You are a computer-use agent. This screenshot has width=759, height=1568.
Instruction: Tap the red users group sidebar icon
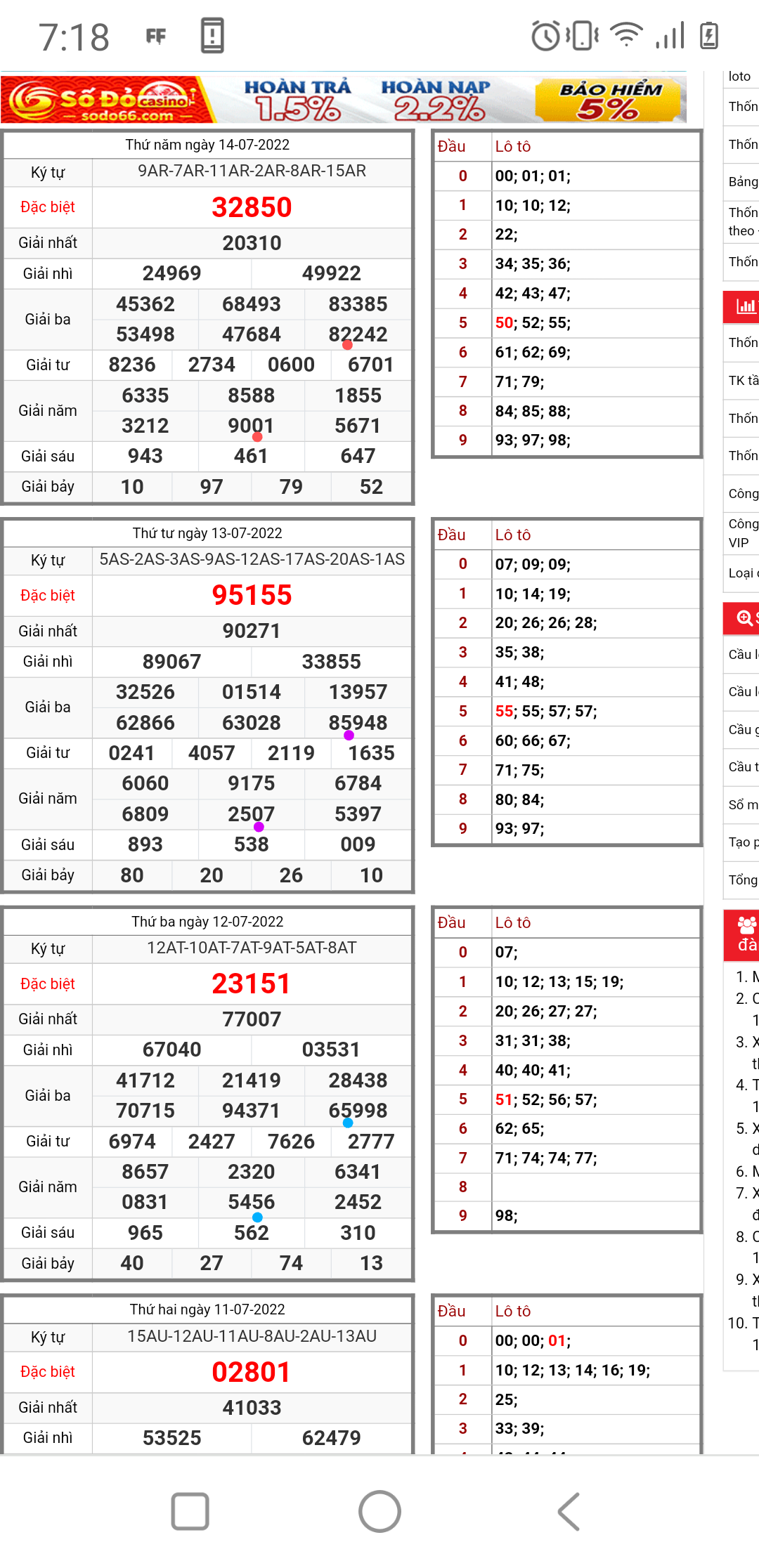746,925
